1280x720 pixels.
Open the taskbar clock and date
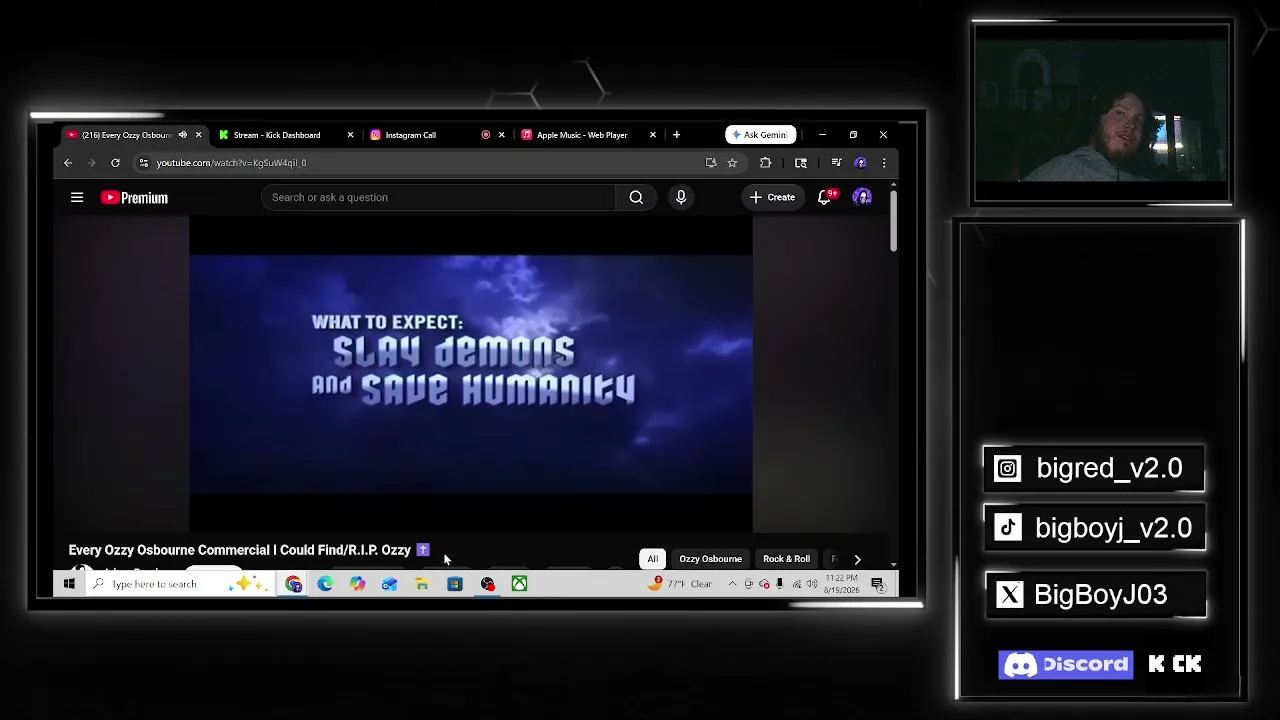[842, 584]
